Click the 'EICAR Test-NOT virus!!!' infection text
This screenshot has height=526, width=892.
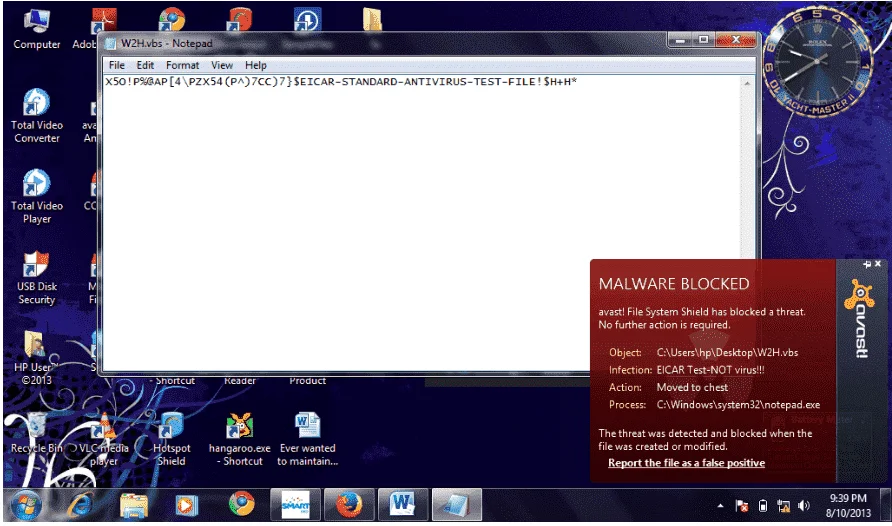pos(711,370)
